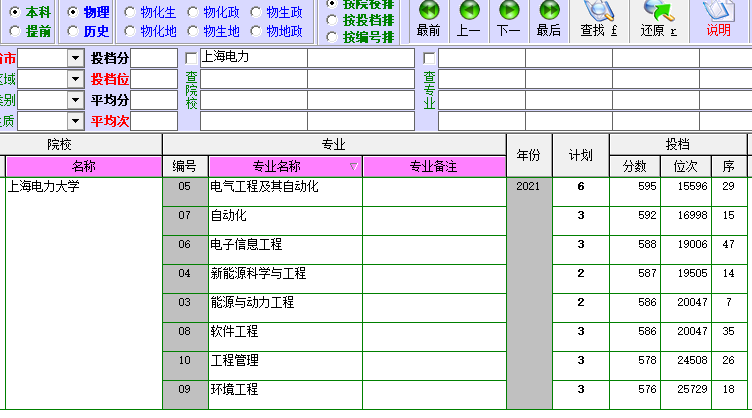Click the 年份 column header
752x418 pixels.
pyautogui.click(x=529, y=155)
